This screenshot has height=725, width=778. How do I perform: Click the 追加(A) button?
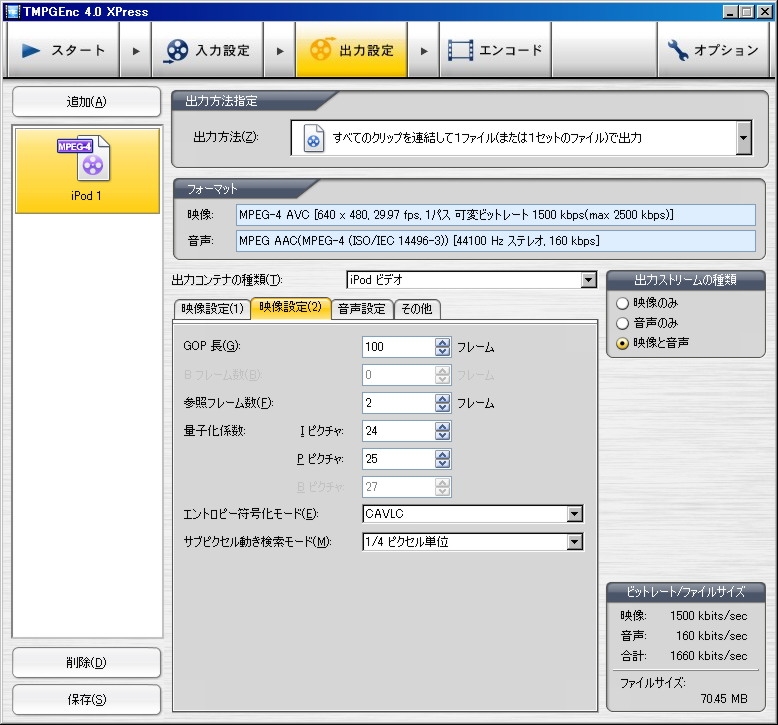[87, 102]
